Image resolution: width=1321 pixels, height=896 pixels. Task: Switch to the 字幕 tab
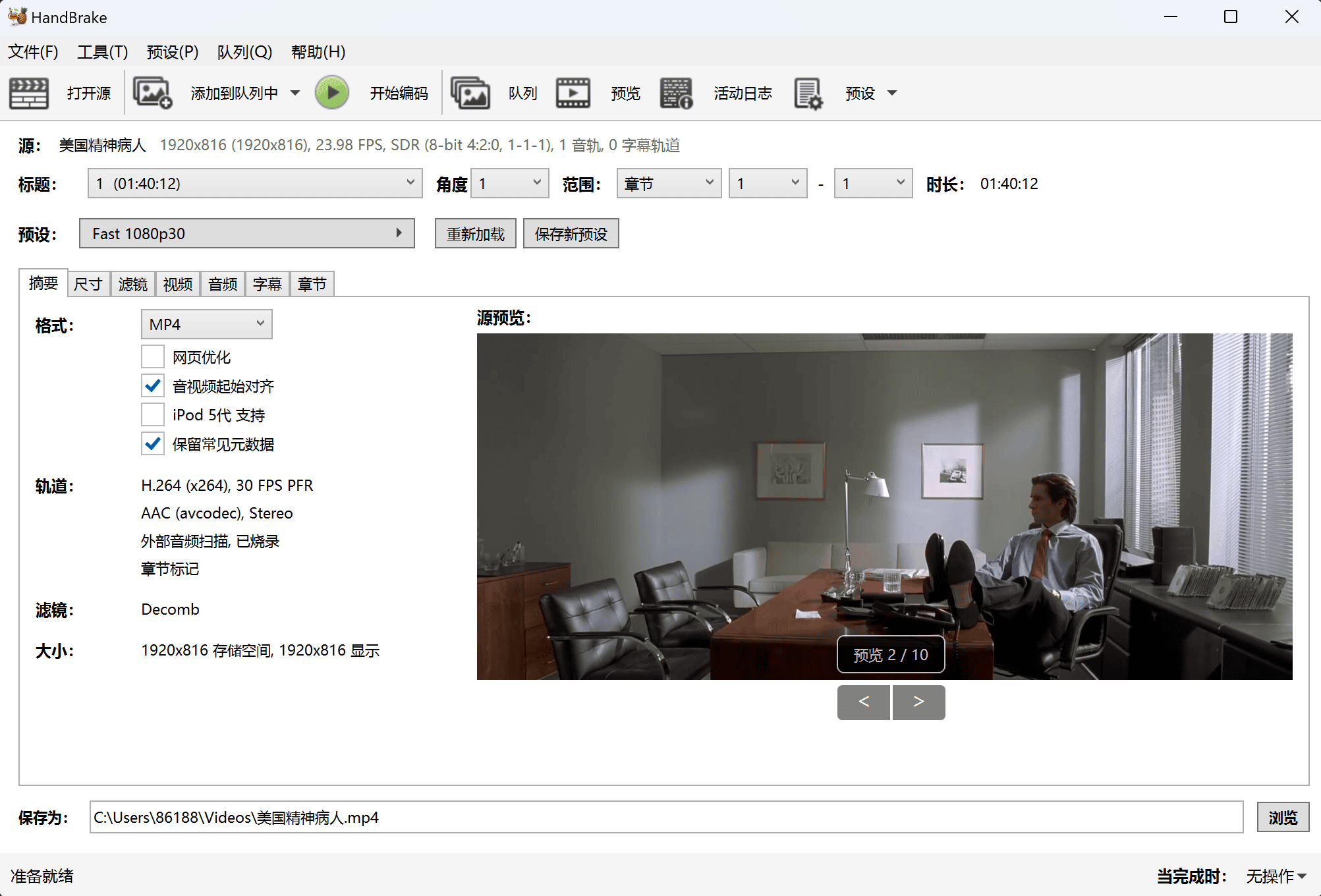coord(267,285)
